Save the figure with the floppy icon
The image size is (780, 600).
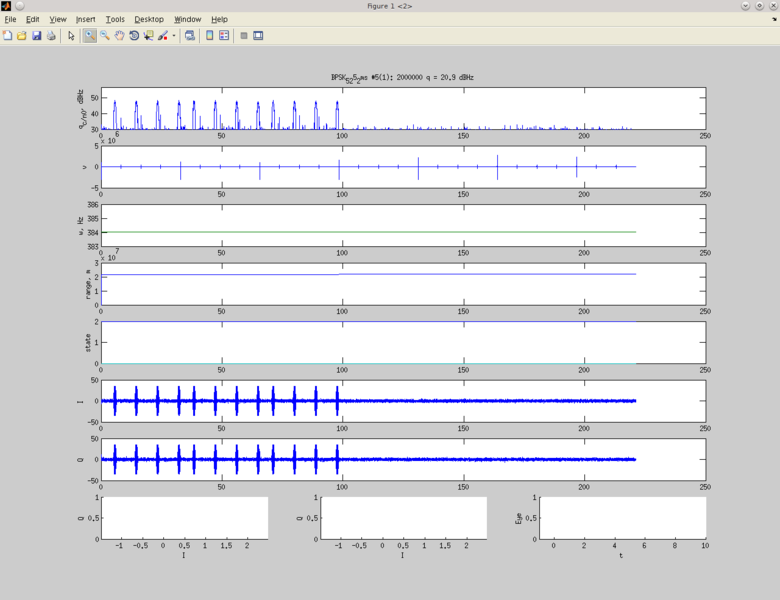[37, 36]
